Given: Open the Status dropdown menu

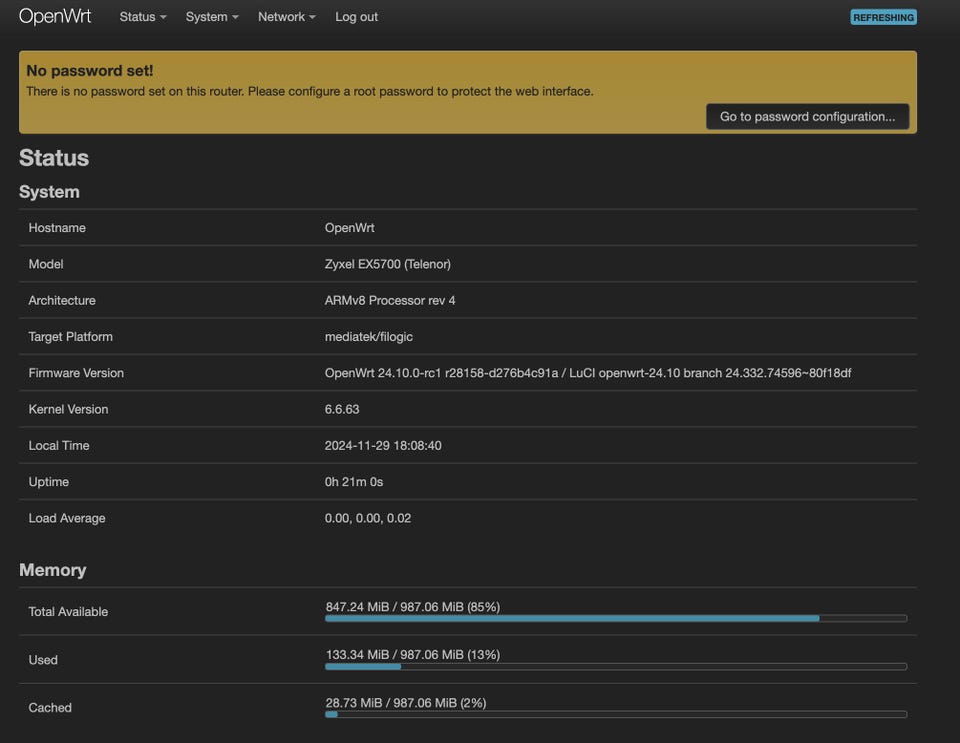Looking at the screenshot, I should pyautogui.click(x=143, y=17).
